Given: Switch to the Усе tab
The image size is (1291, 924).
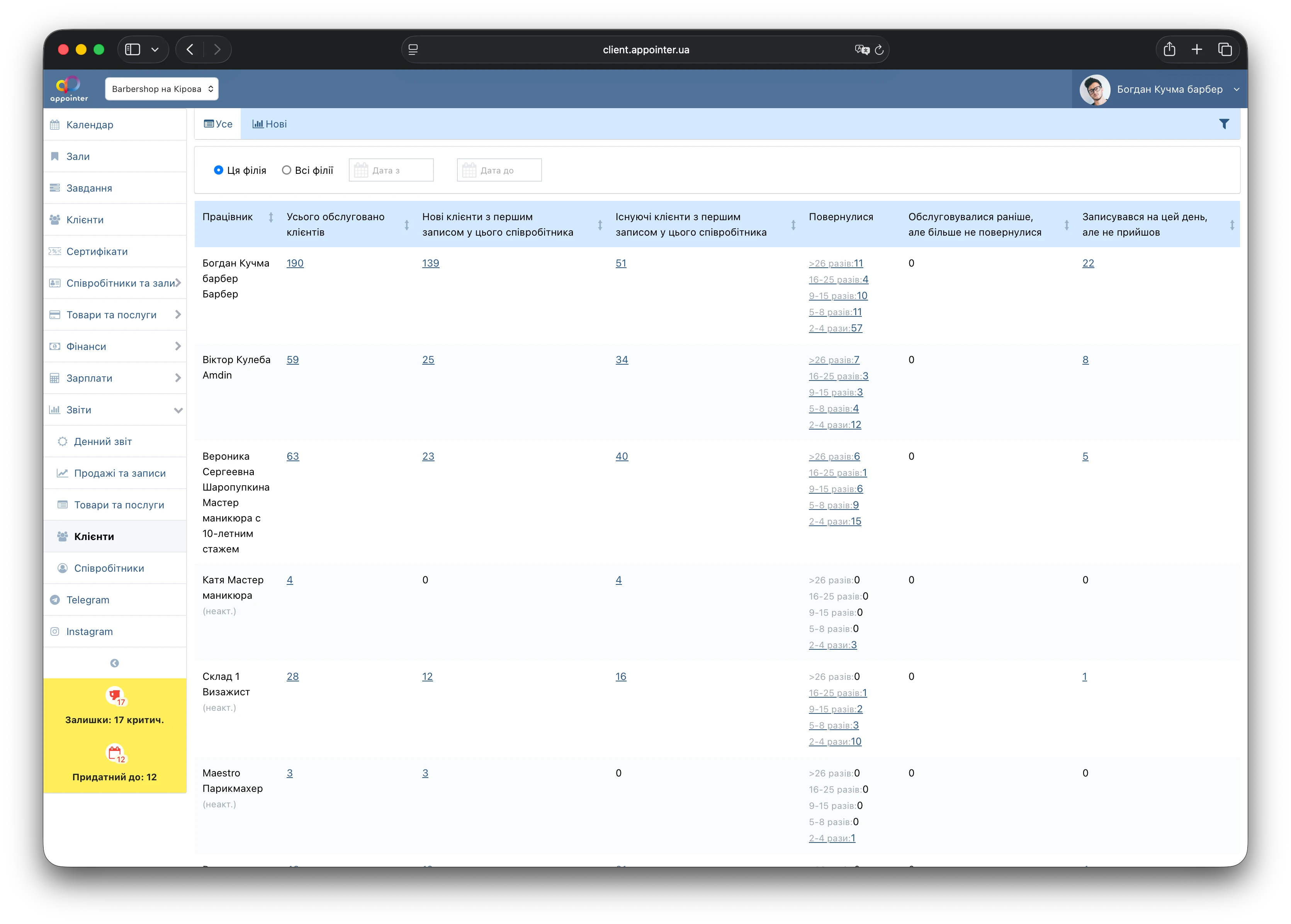Looking at the screenshot, I should [218, 124].
